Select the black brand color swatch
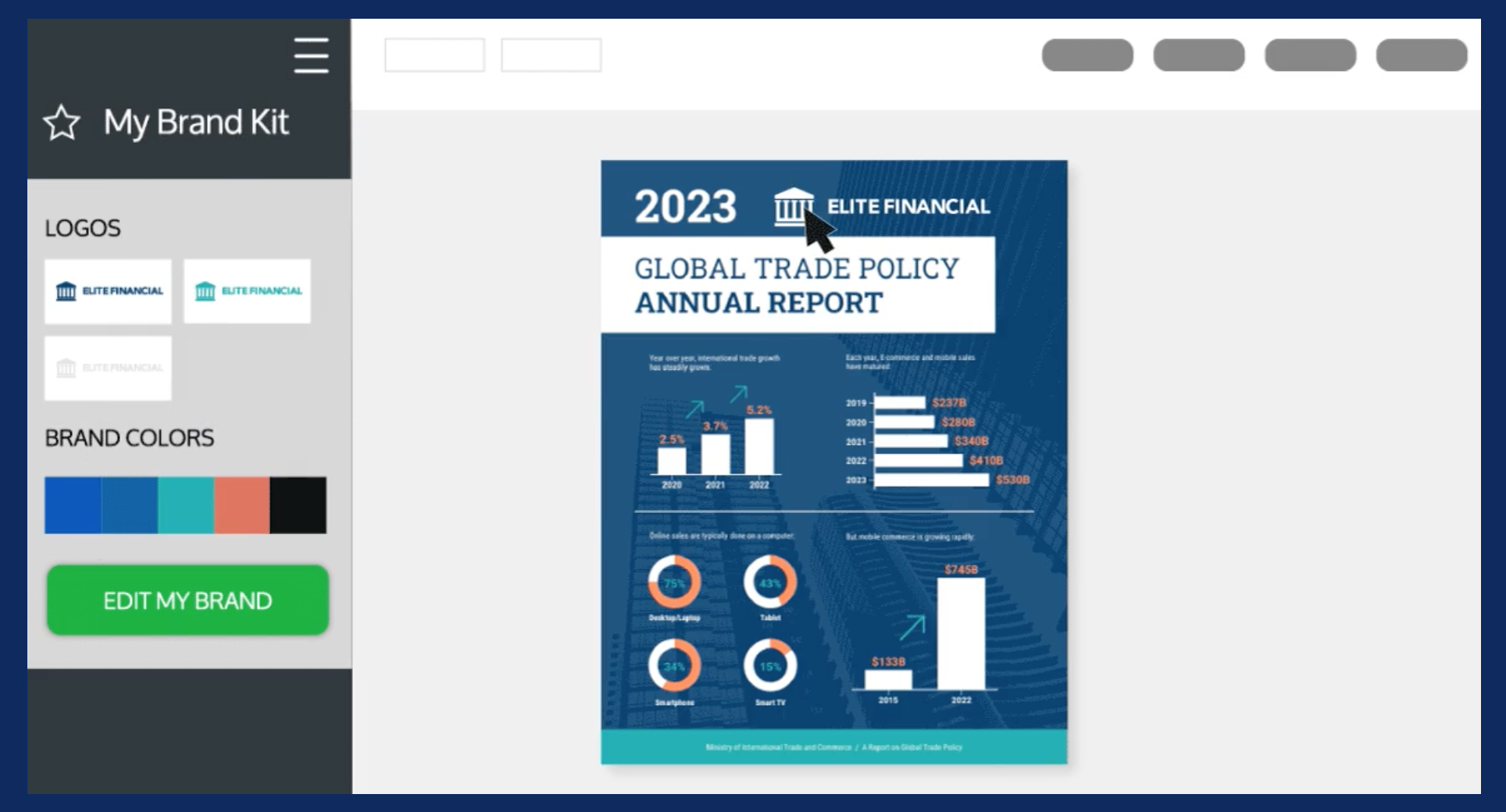 click(298, 504)
